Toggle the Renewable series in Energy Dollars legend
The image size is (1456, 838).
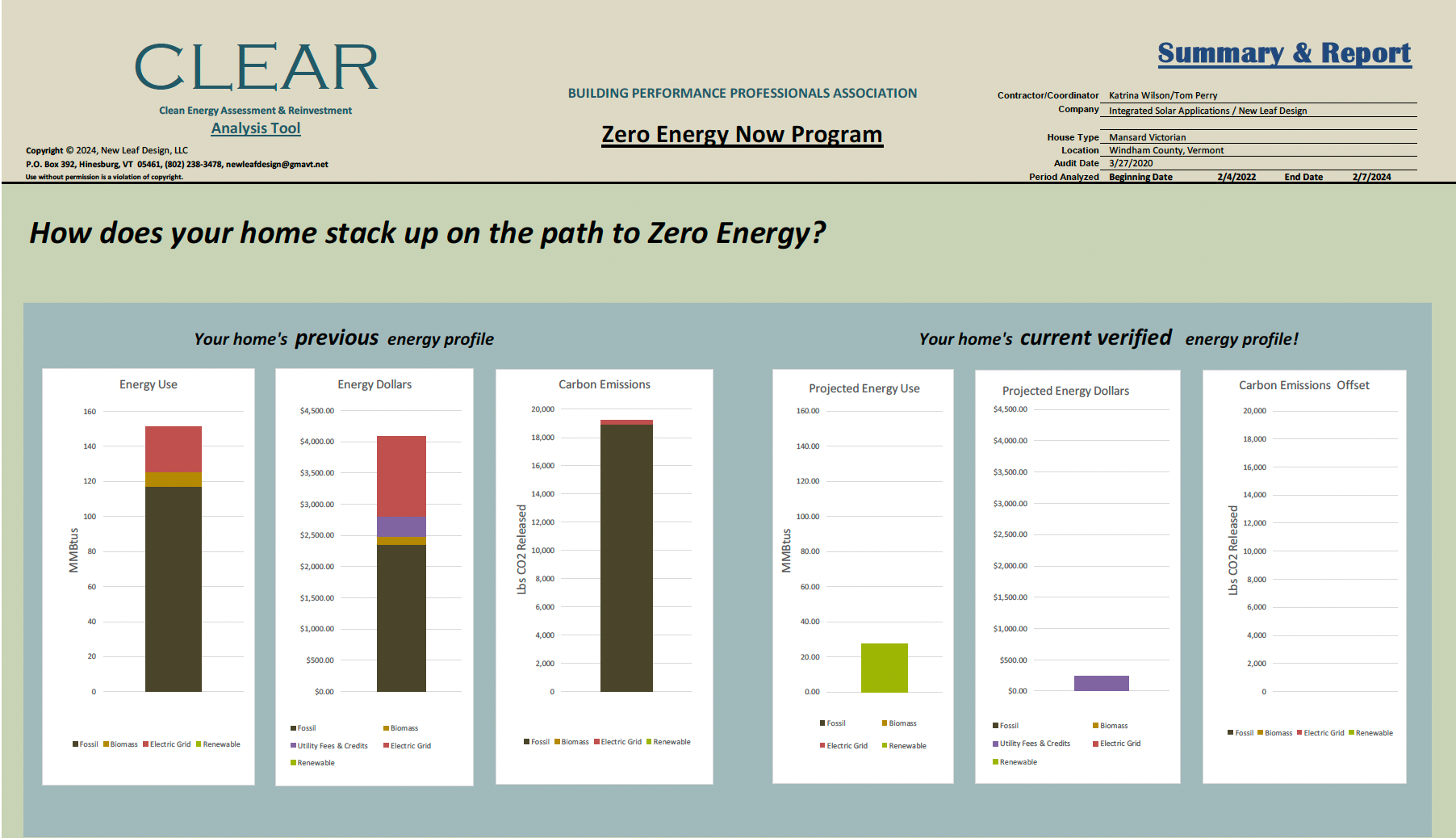coord(312,762)
